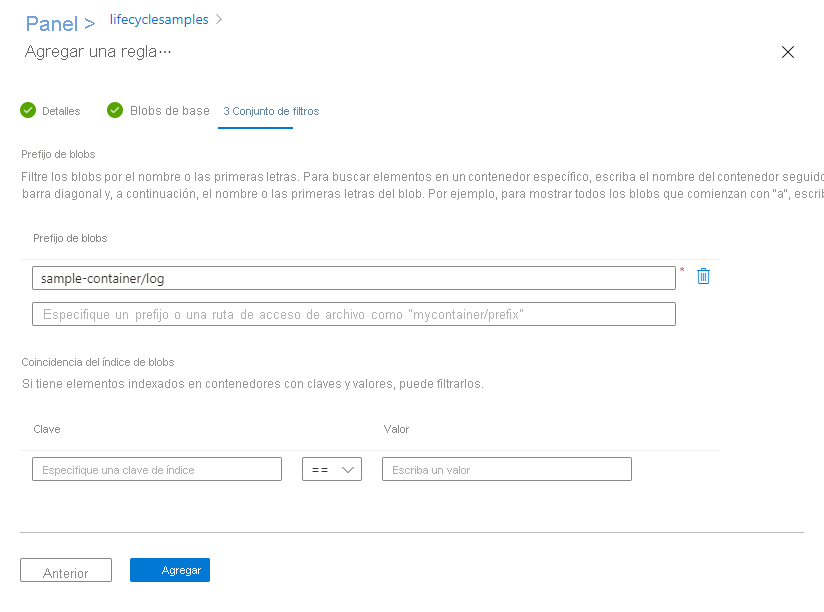
Task: Click the Especifique una clave de índice field
Action: (x=156, y=468)
